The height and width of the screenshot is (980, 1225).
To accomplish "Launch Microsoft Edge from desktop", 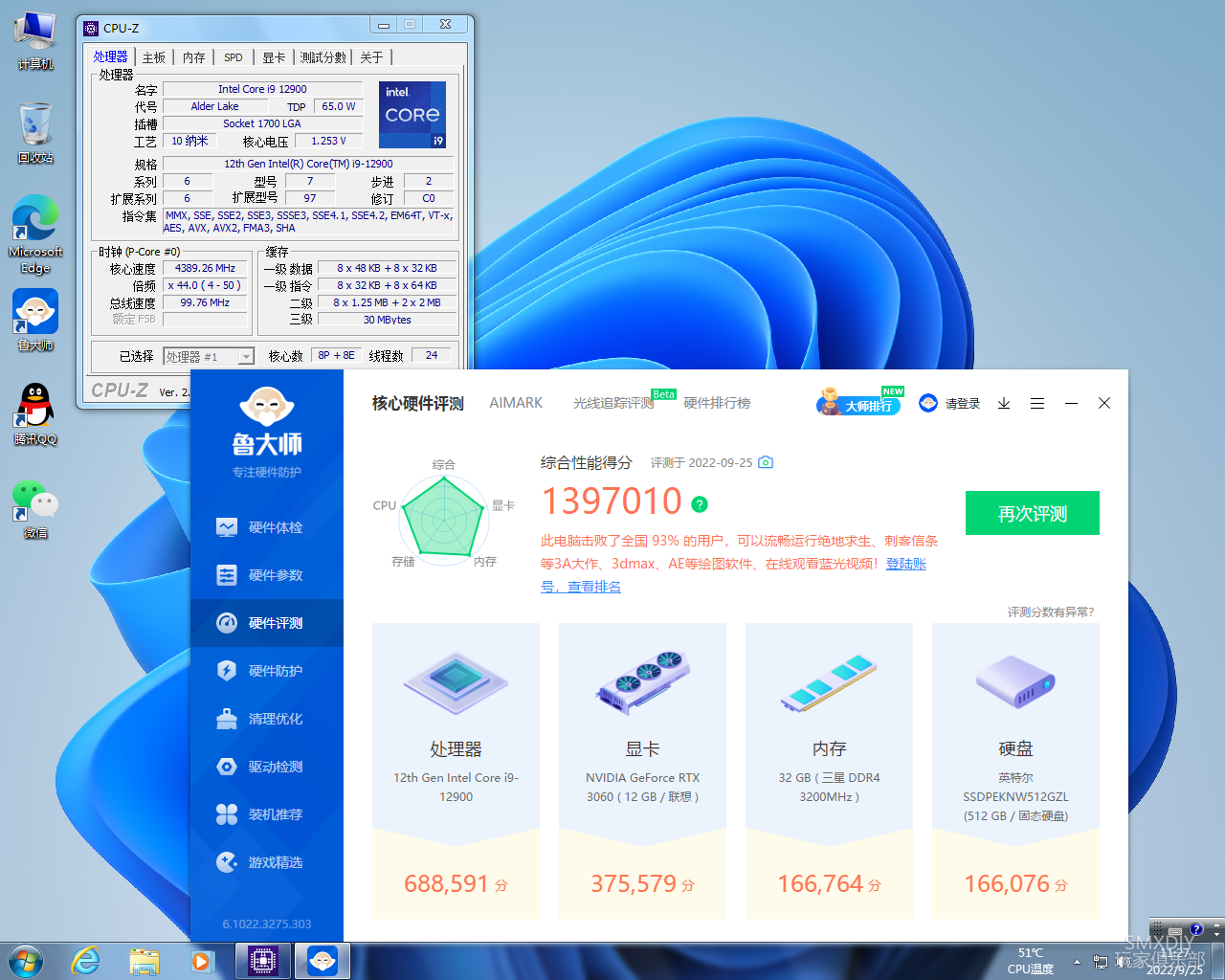I will point(35,234).
